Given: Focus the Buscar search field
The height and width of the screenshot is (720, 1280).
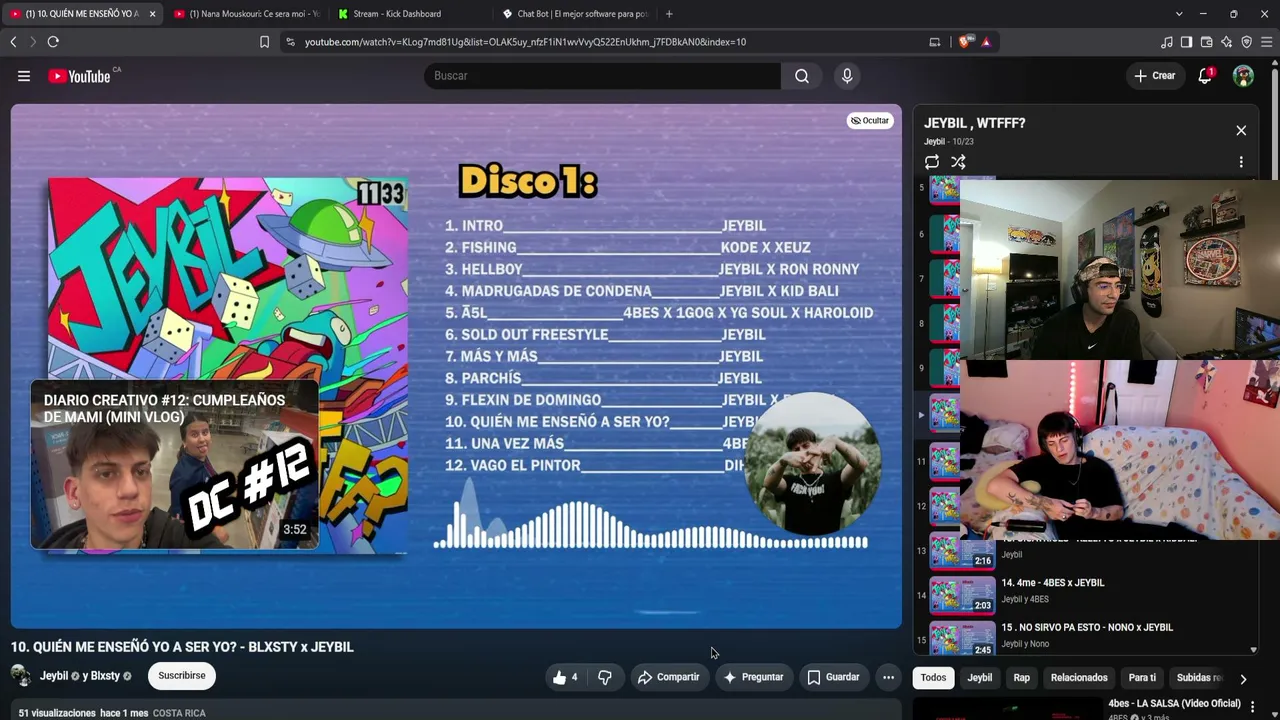Looking at the screenshot, I should (603, 76).
